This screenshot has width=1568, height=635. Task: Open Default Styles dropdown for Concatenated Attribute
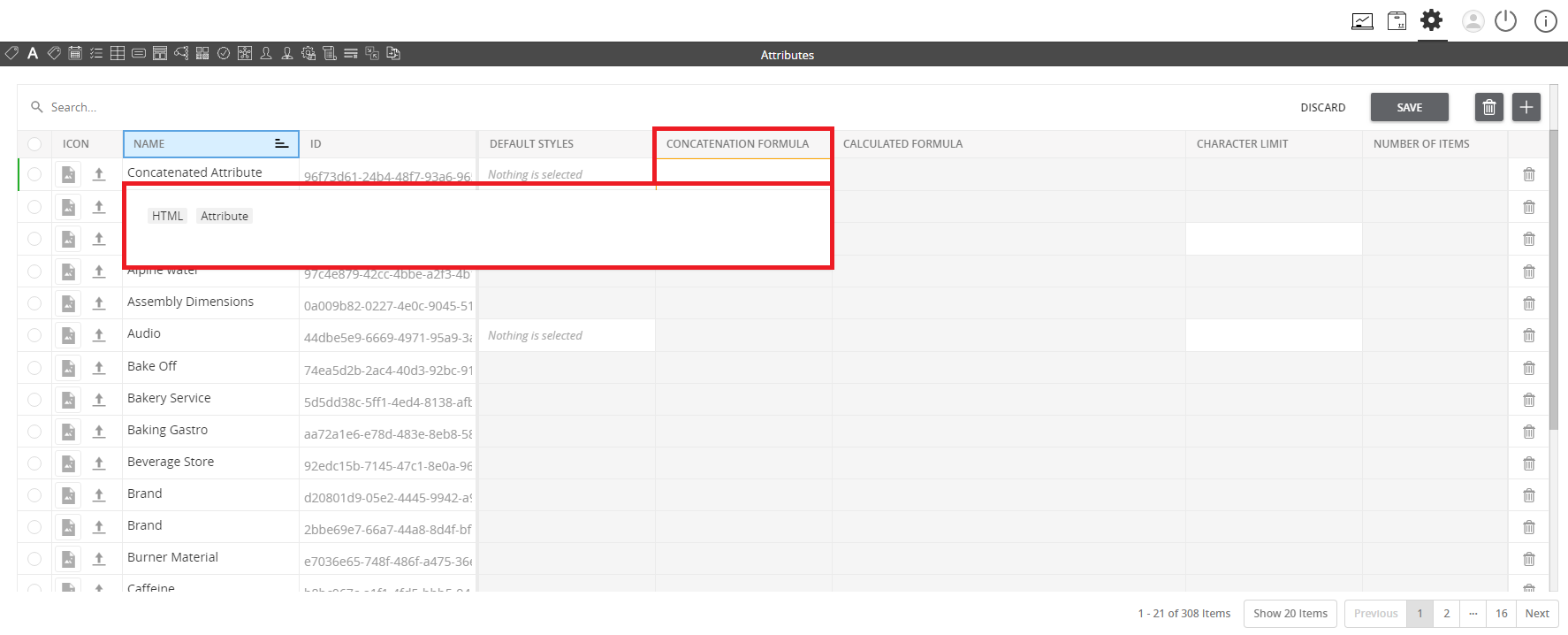[x=566, y=174]
